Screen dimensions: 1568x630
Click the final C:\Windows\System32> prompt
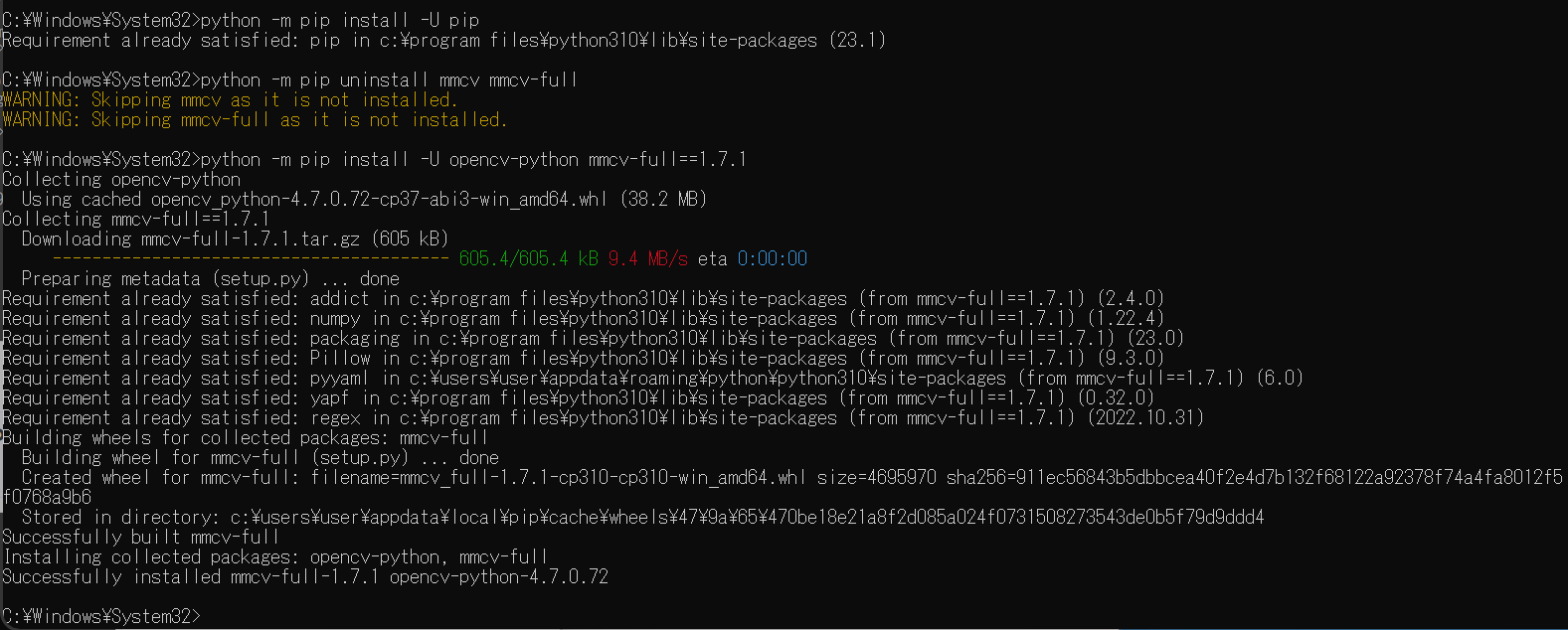(101, 616)
